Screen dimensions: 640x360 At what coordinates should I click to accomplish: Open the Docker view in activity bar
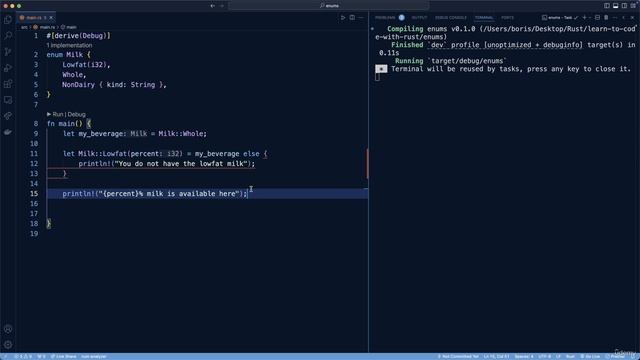(8, 132)
